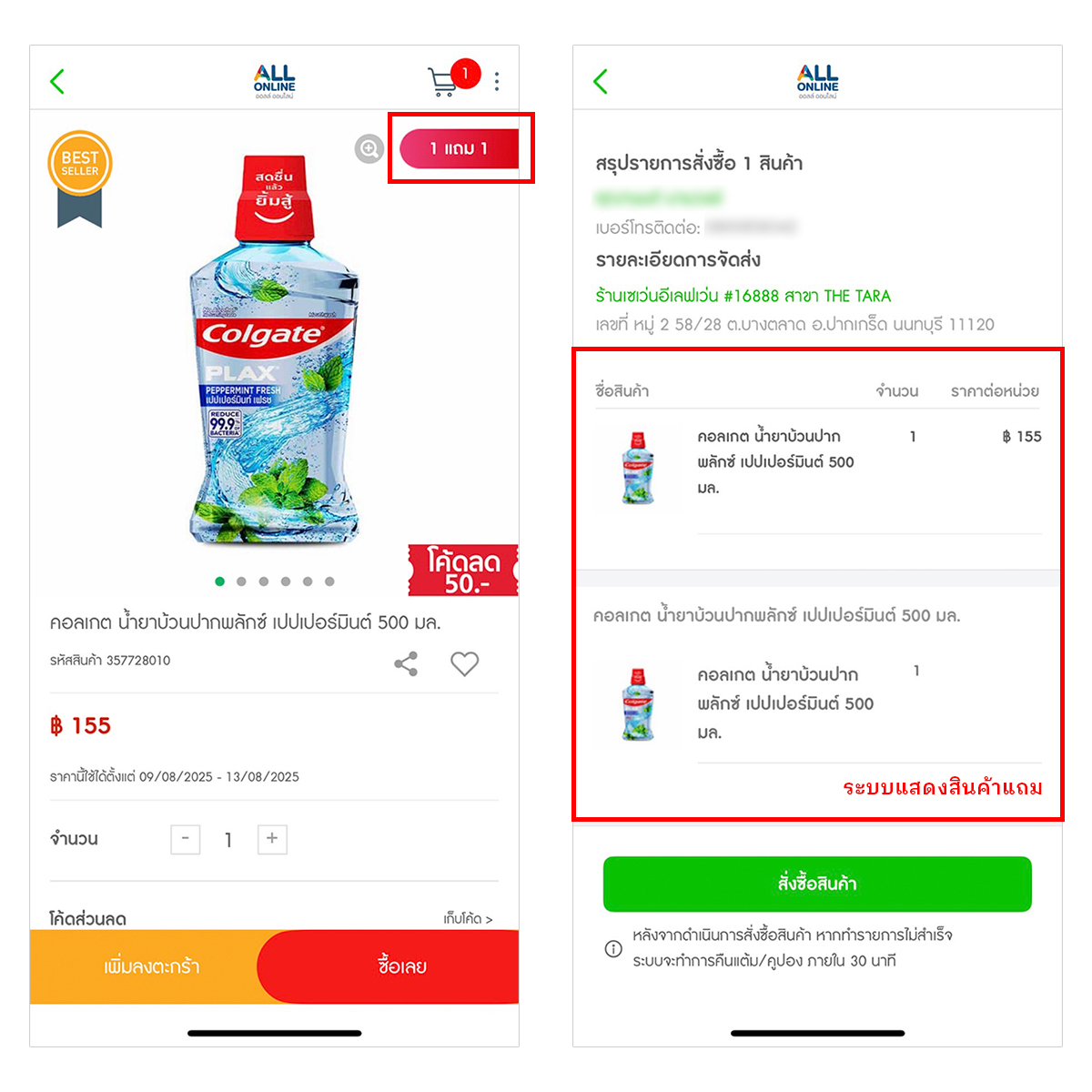Tap the back arrow on product page

[57, 82]
